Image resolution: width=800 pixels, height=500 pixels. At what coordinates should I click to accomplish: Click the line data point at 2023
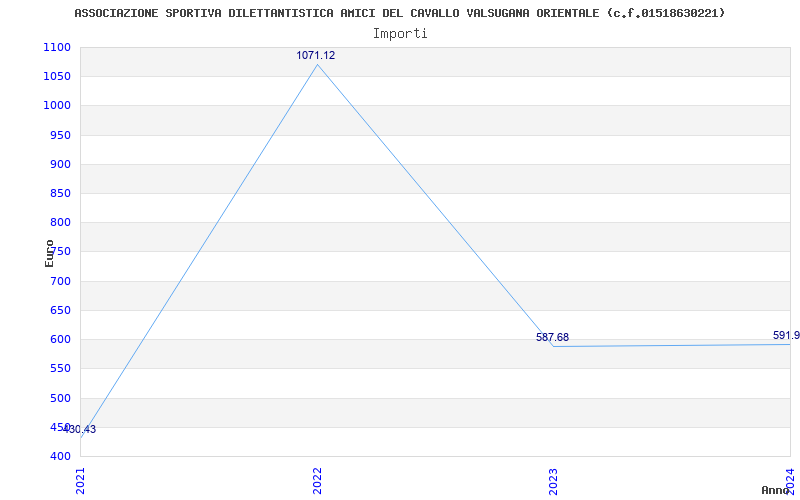coord(554,346)
